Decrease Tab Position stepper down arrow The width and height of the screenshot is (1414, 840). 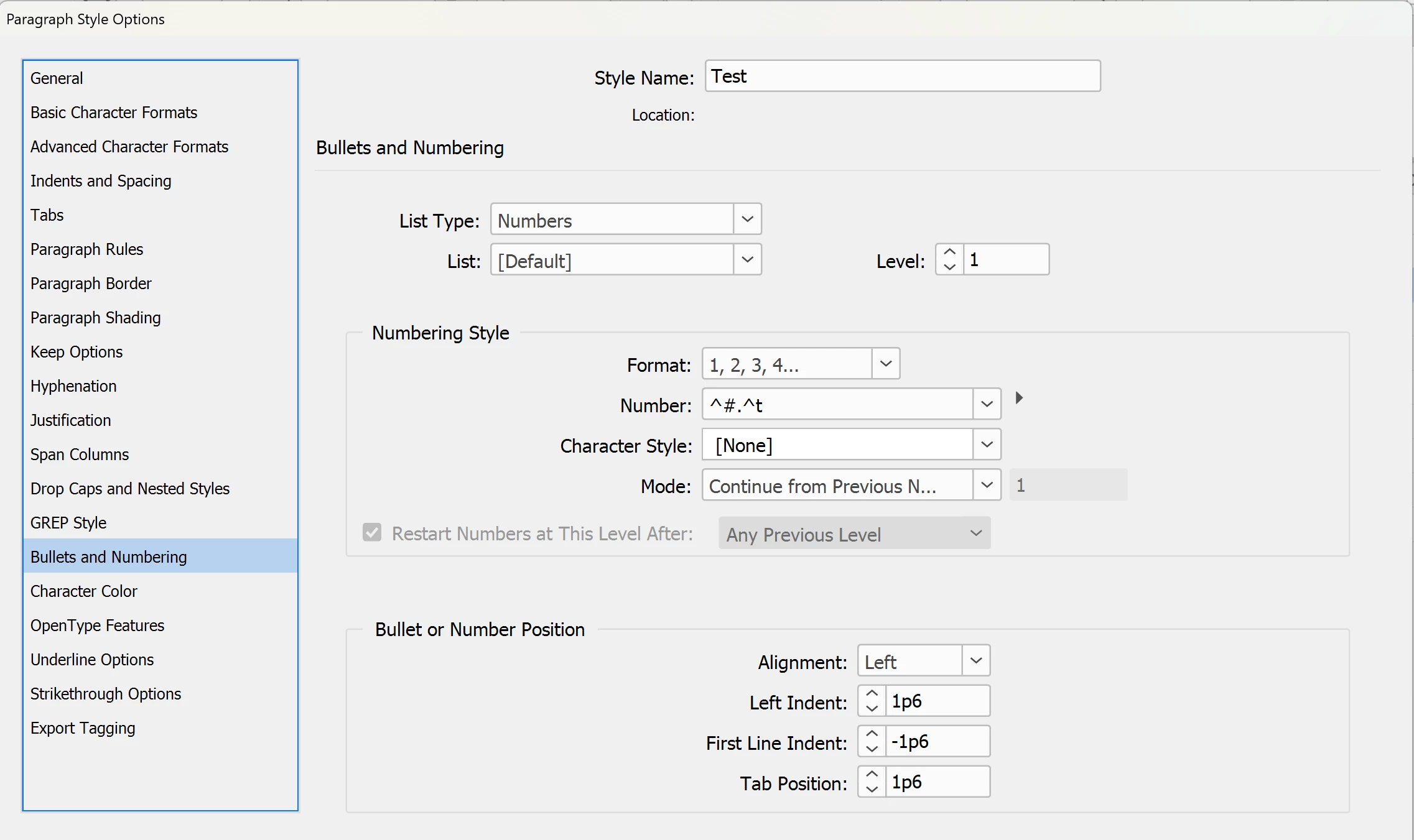pyautogui.click(x=872, y=790)
